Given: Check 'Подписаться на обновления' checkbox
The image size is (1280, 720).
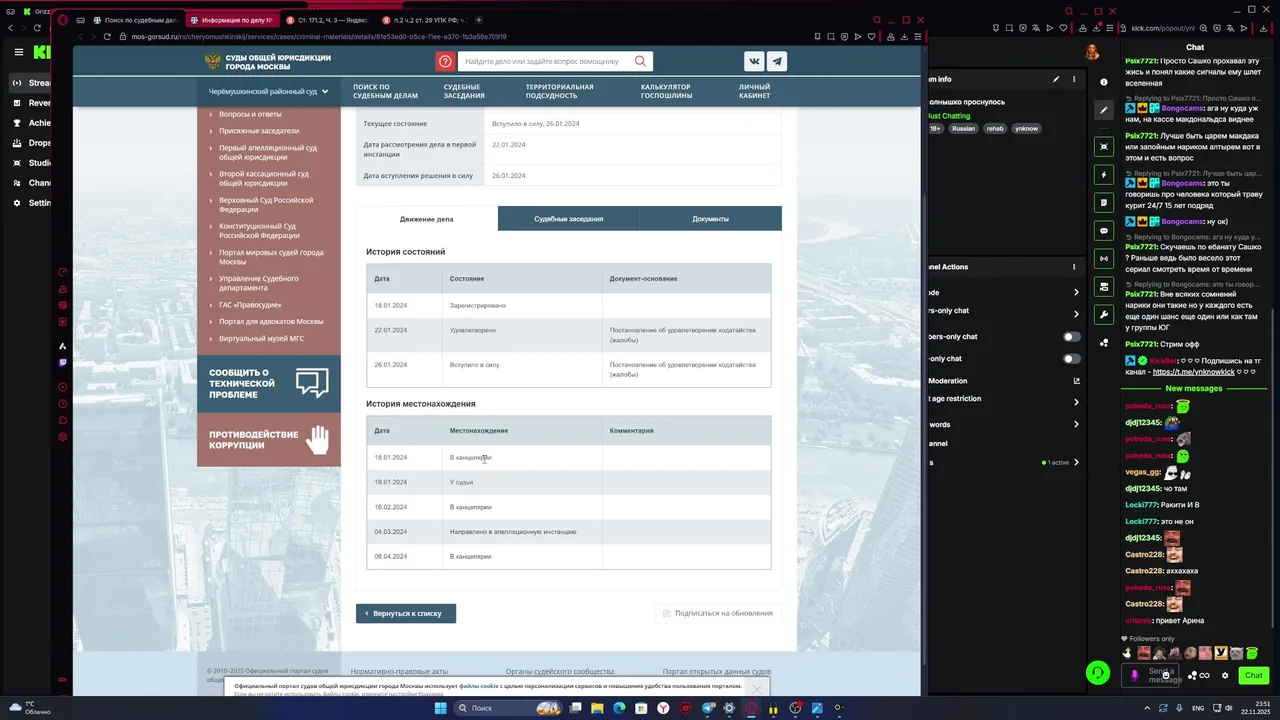Looking at the screenshot, I should click(667, 613).
